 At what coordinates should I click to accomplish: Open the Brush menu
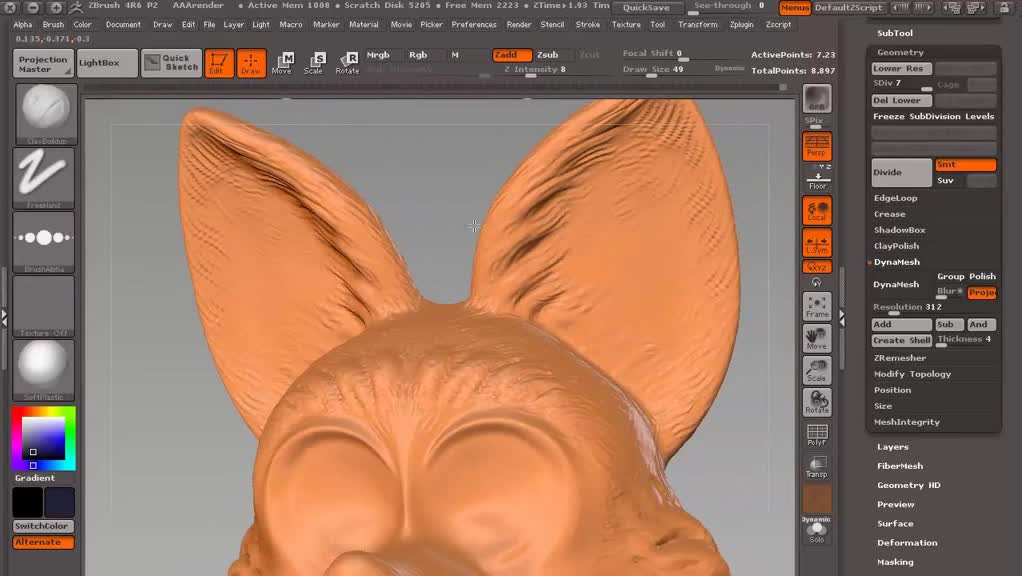pos(53,25)
